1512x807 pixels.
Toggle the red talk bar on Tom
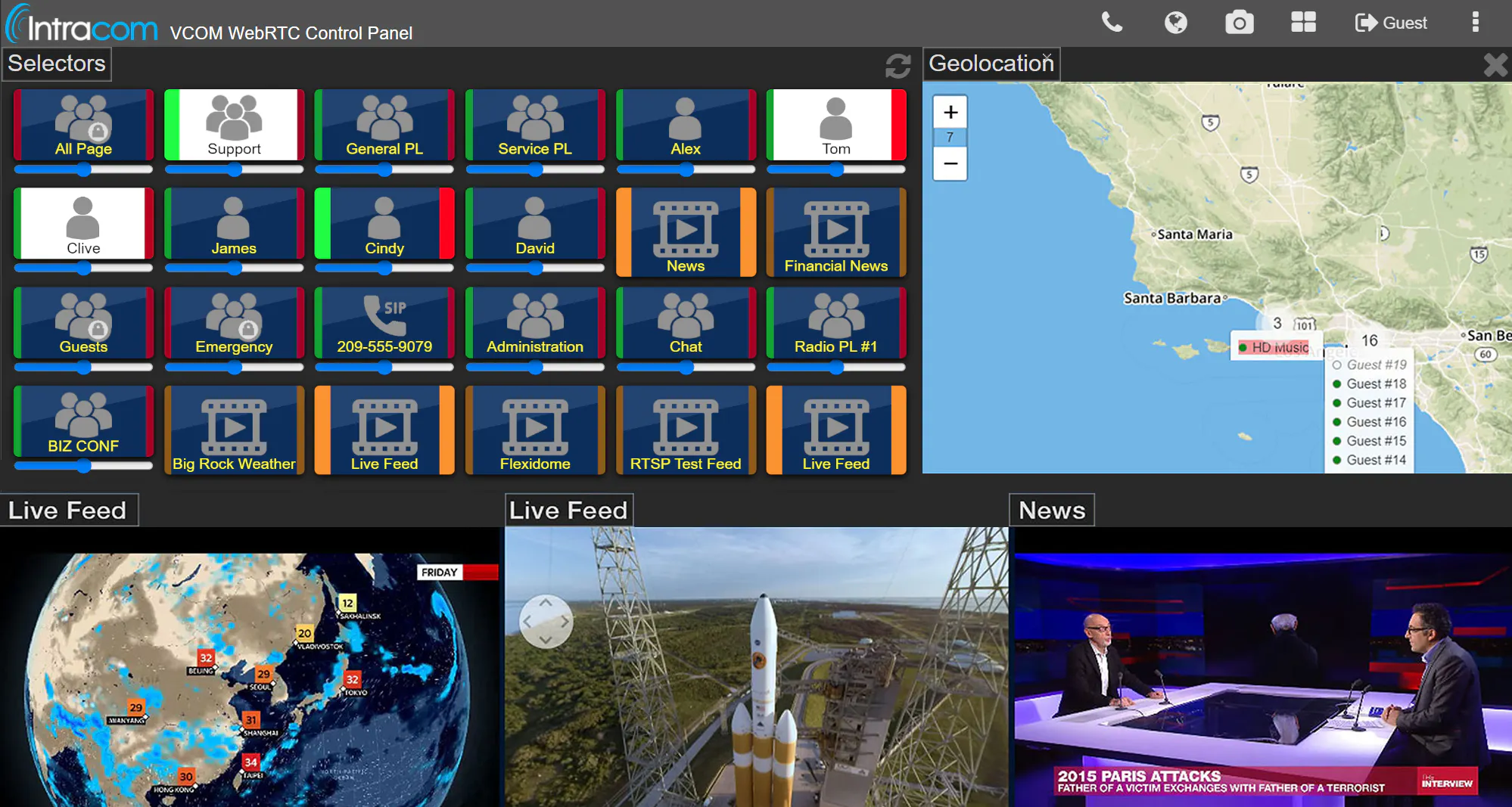898,125
